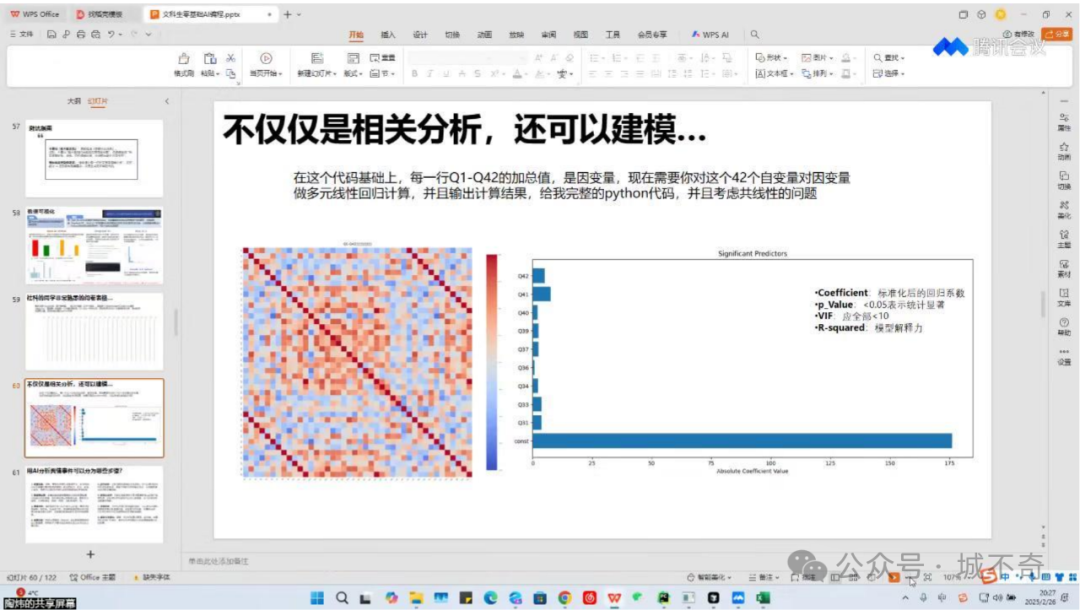Viewport: 1080px width, 610px height.
Task: Click the New Slide icon
Action: tap(316, 59)
